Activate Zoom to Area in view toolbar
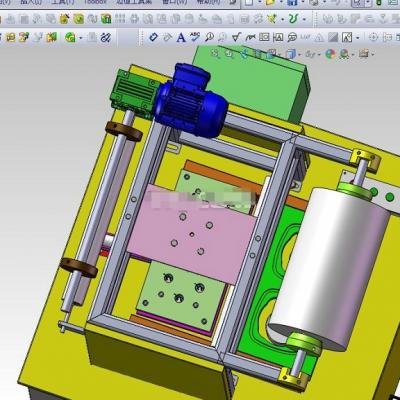This screenshot has width=400, height=400. [x=230, y=53]
